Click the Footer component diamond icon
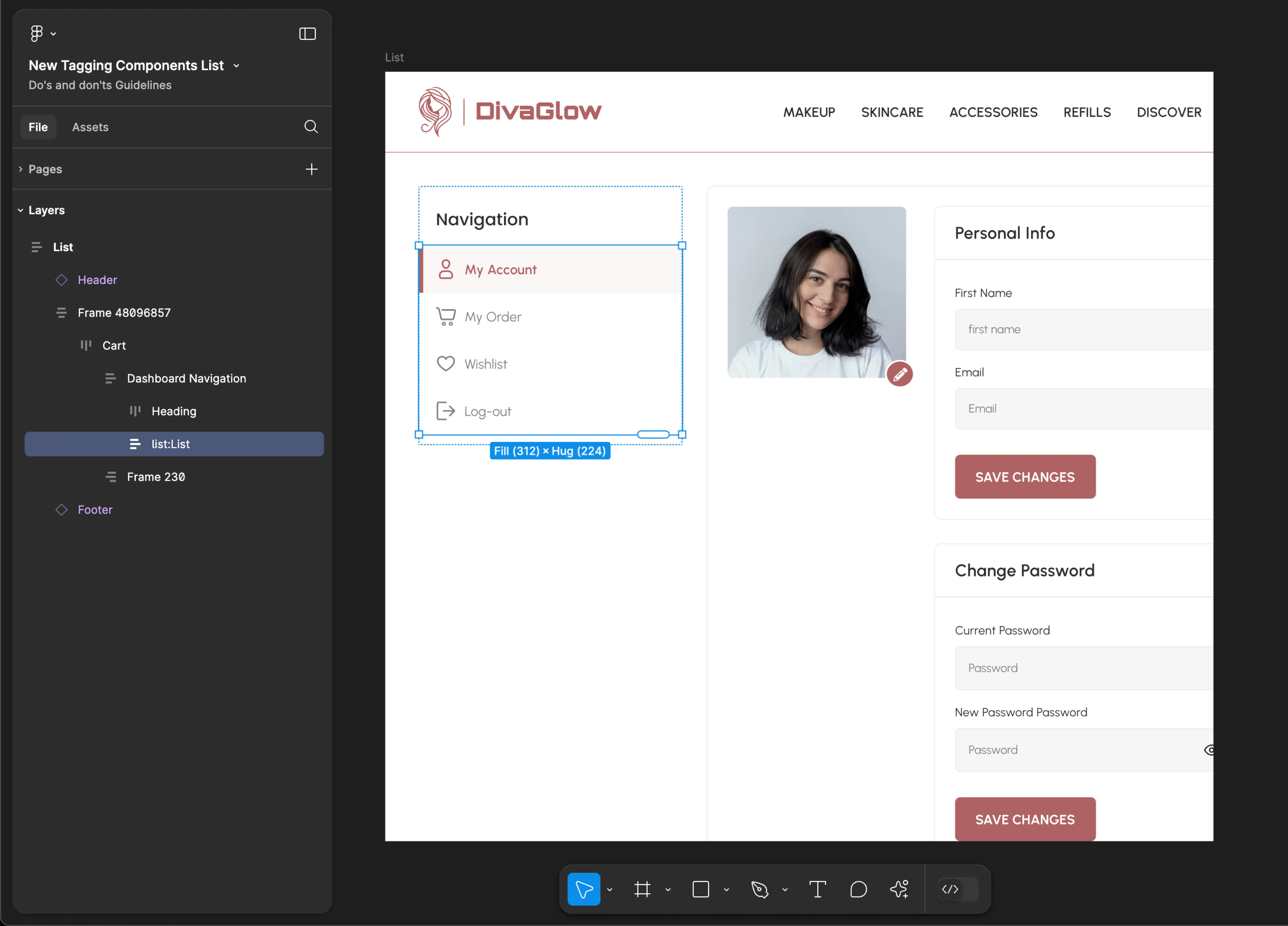The width and height of the screenshot is (1288, 926). point(61,510)
